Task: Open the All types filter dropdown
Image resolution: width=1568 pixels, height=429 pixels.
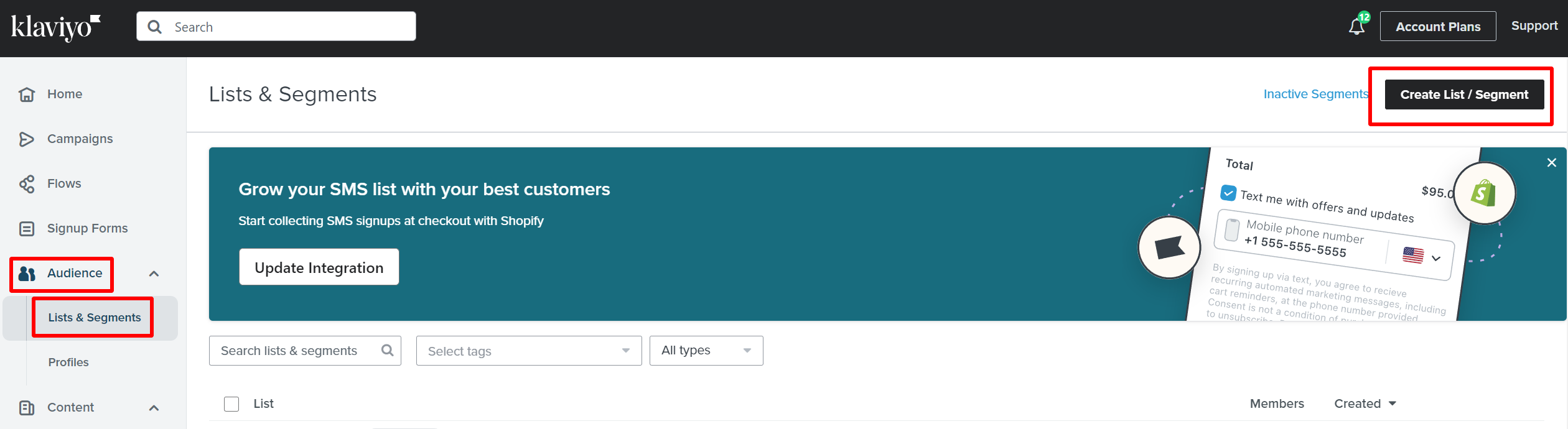Action: pos(706,351)
